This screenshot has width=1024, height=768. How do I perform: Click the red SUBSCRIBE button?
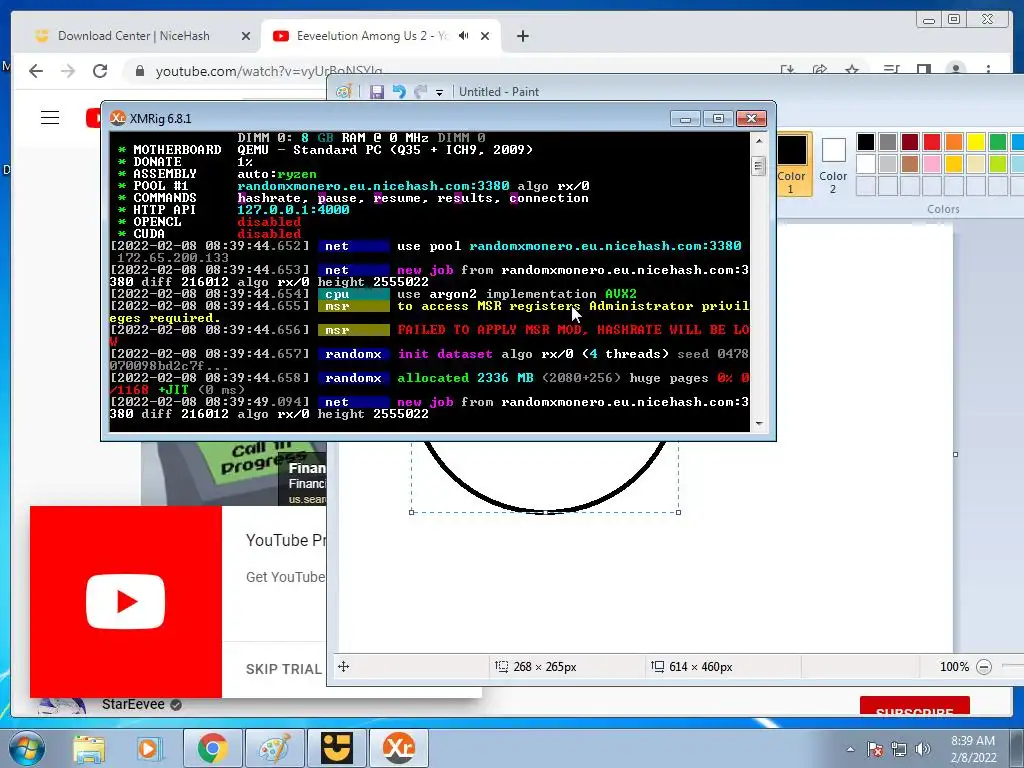pyautogui.click(x=914, y=707)
